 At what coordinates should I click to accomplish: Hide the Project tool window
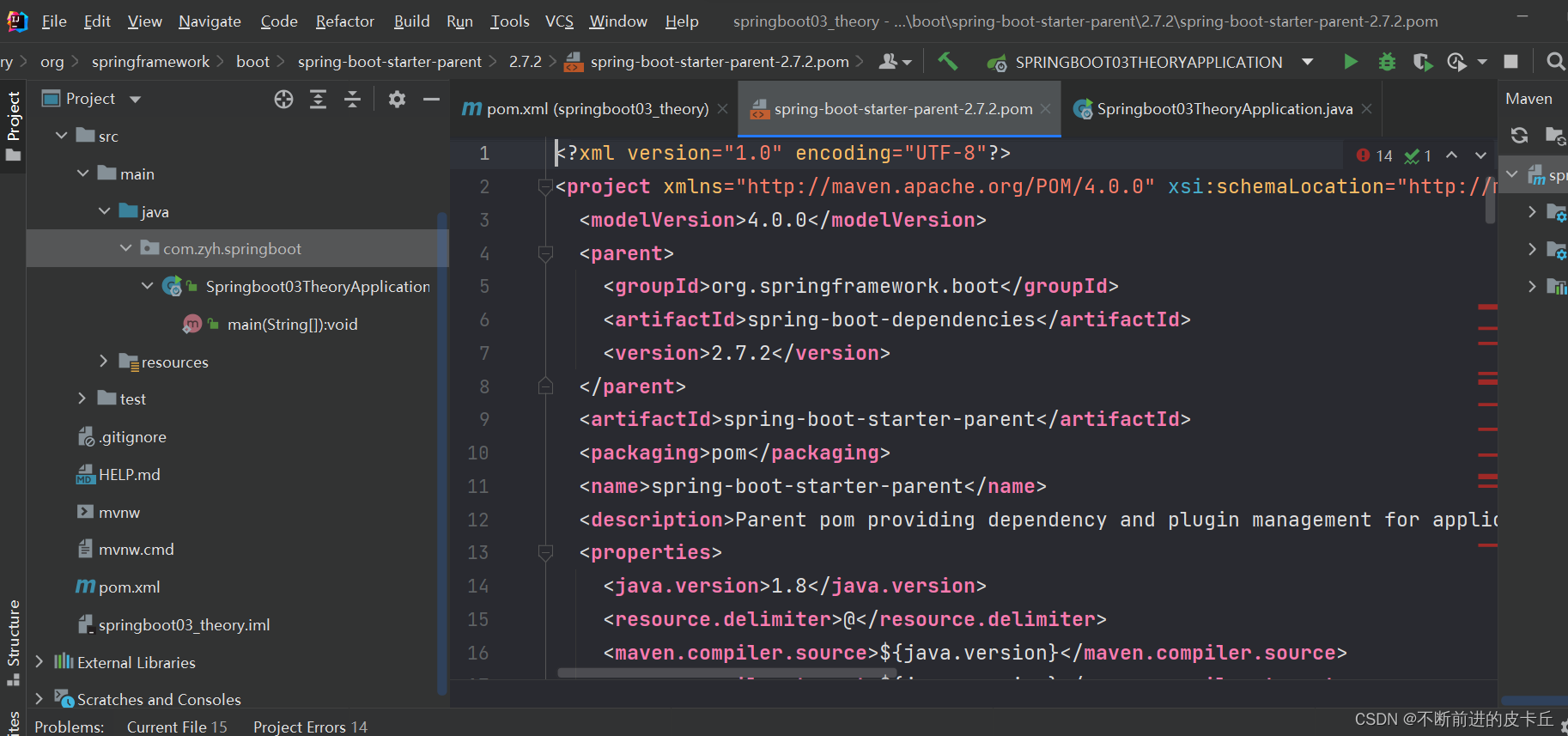click(x=431, y=100)
